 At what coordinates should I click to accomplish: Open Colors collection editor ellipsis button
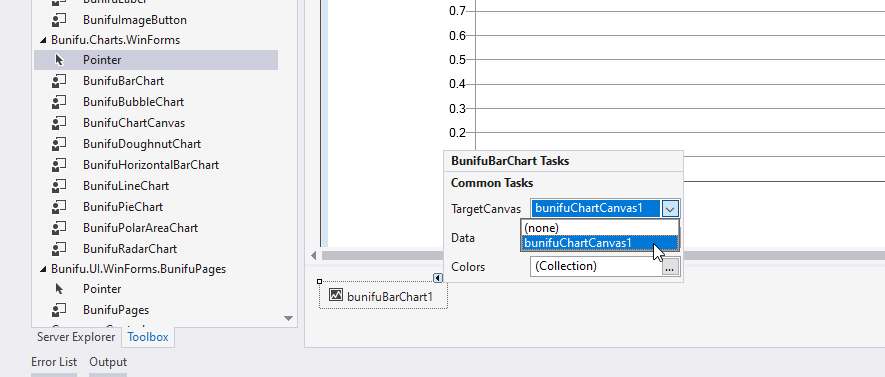670,267
